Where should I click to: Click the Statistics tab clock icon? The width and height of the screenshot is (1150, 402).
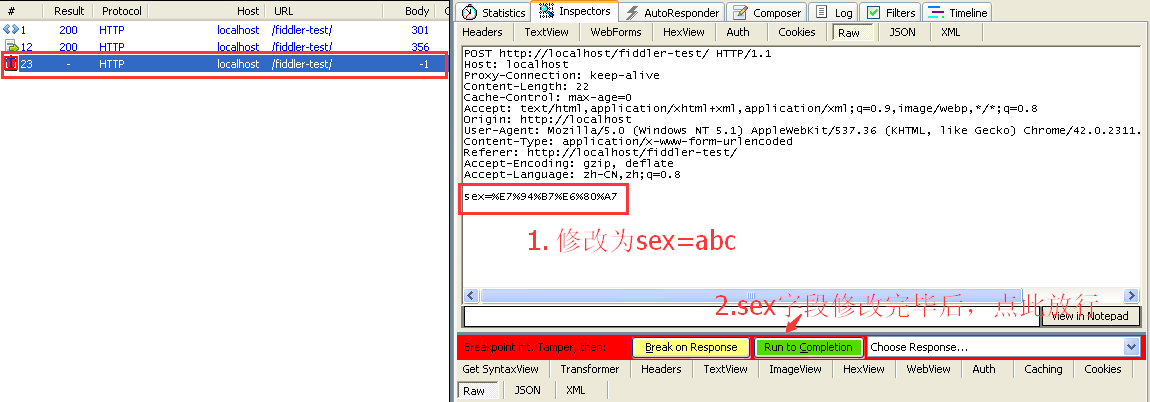click(469, 12)
